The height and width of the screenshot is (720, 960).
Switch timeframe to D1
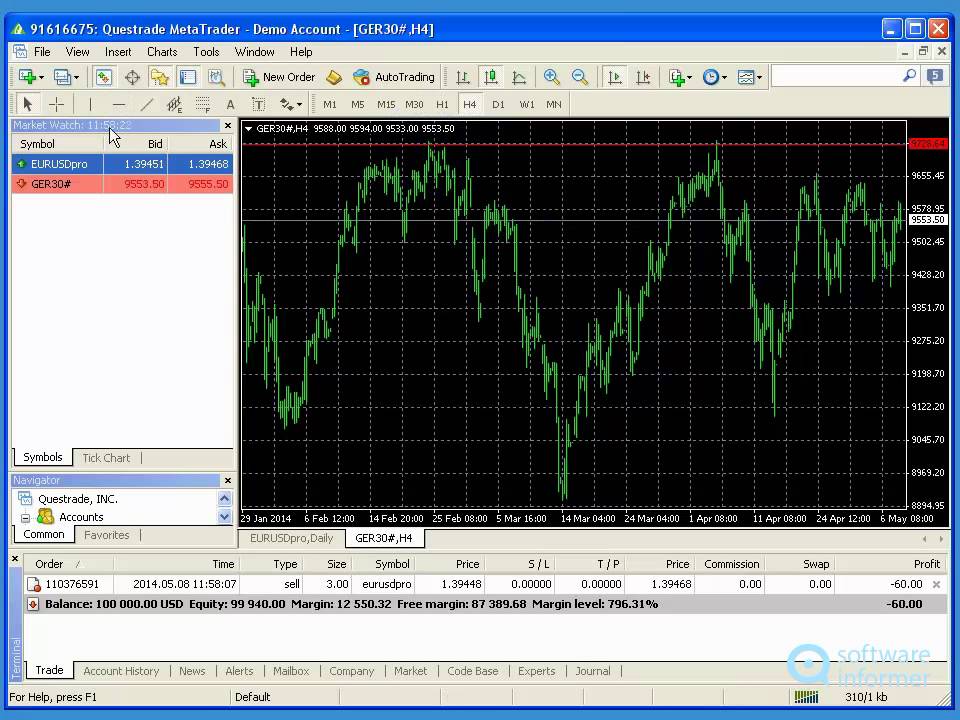[x=498, y=105]
